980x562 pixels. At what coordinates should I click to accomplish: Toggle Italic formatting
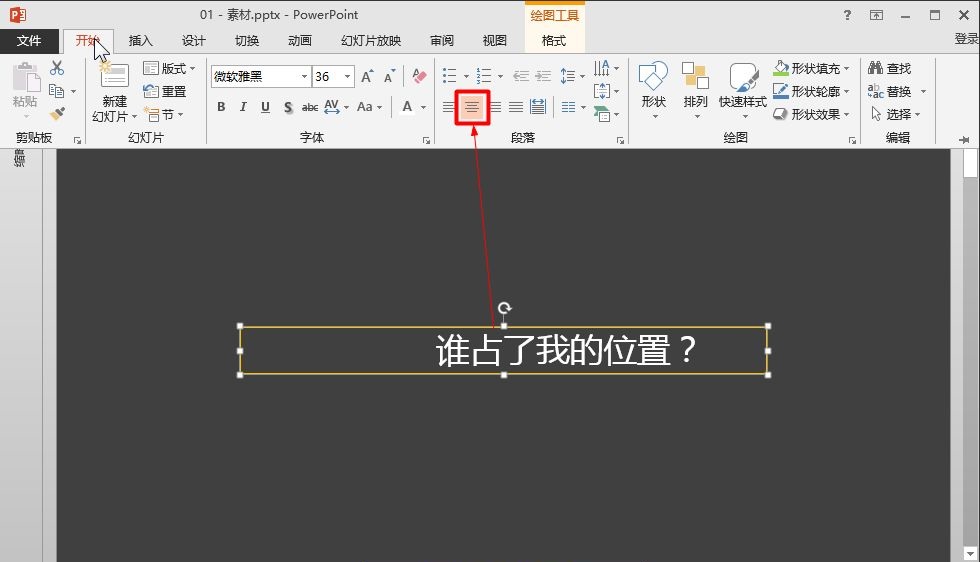coord(243,107)
